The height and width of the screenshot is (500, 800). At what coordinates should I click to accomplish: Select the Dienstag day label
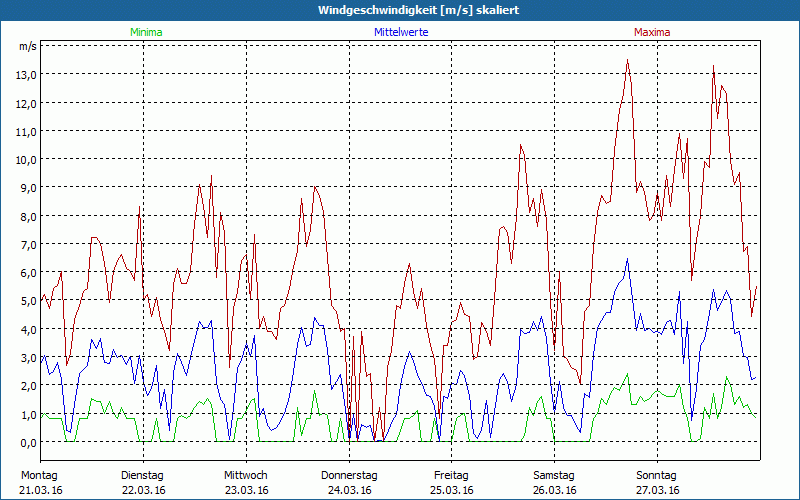(x=142, y=475)
